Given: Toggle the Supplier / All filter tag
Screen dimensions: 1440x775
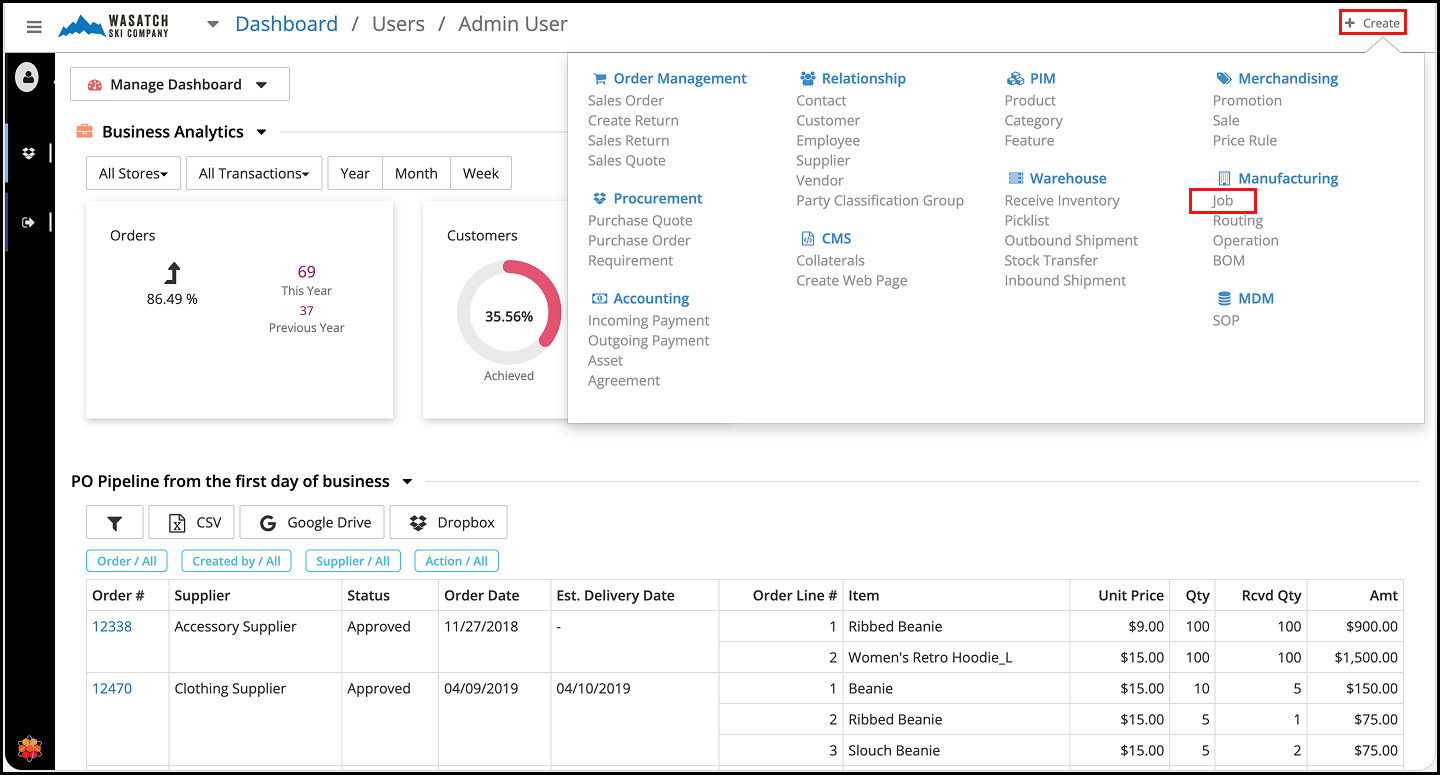Looking at the screenshot, I should point(353,561).
